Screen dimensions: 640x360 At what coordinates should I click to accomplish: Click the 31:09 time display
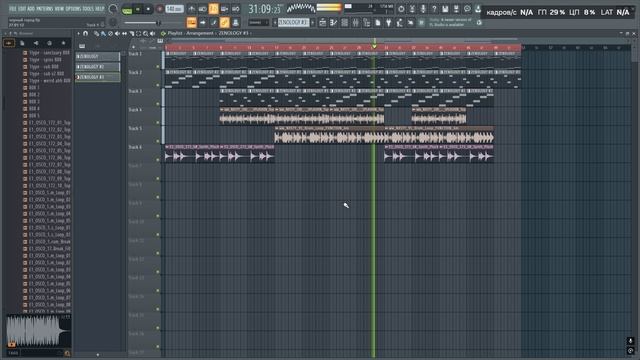coord(264,9)
